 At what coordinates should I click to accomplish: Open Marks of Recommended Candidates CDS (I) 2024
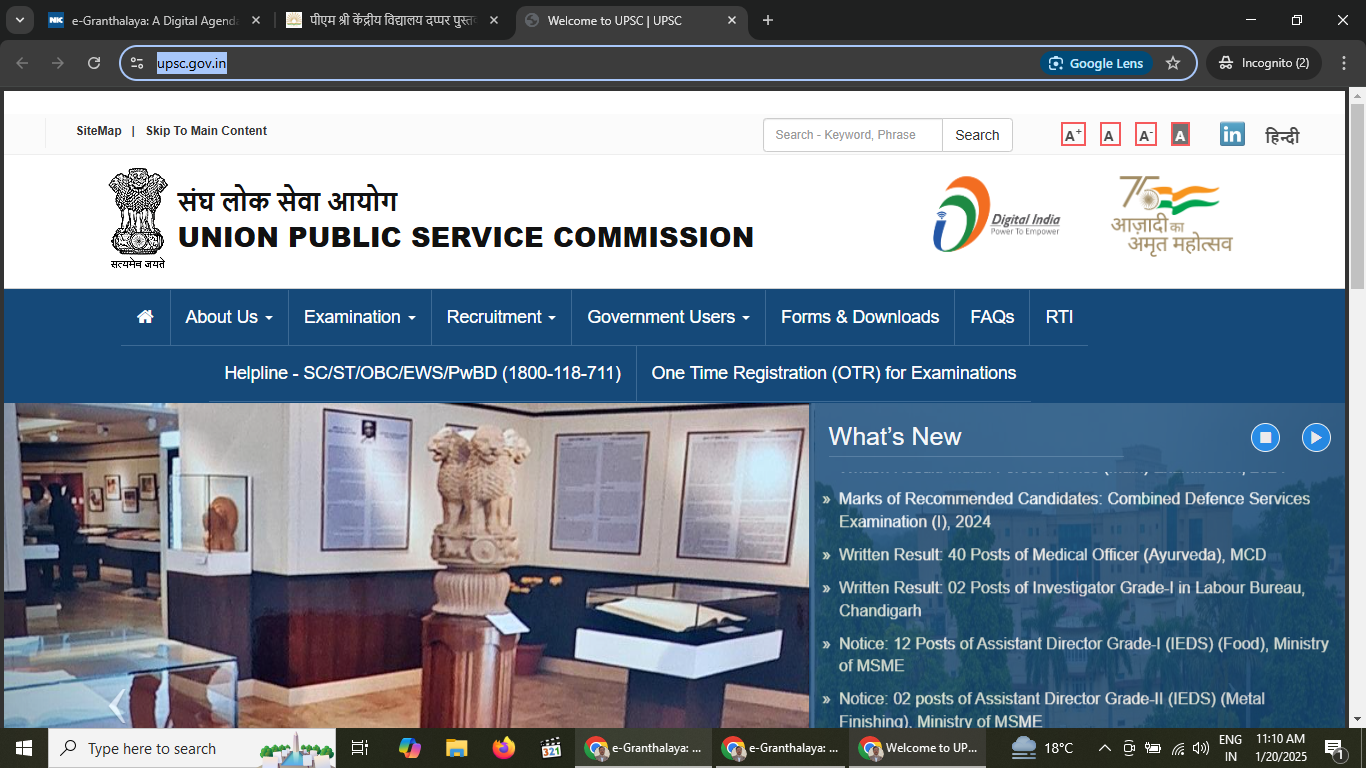pos(1074,510)
